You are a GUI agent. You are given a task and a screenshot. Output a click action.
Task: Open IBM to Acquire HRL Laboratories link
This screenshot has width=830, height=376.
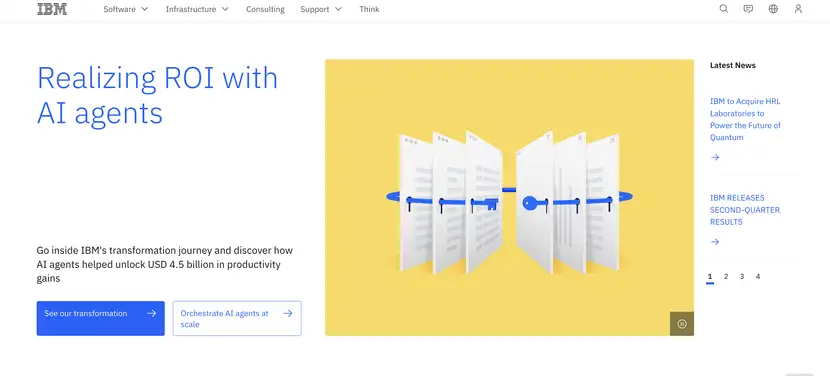[745, 119]
